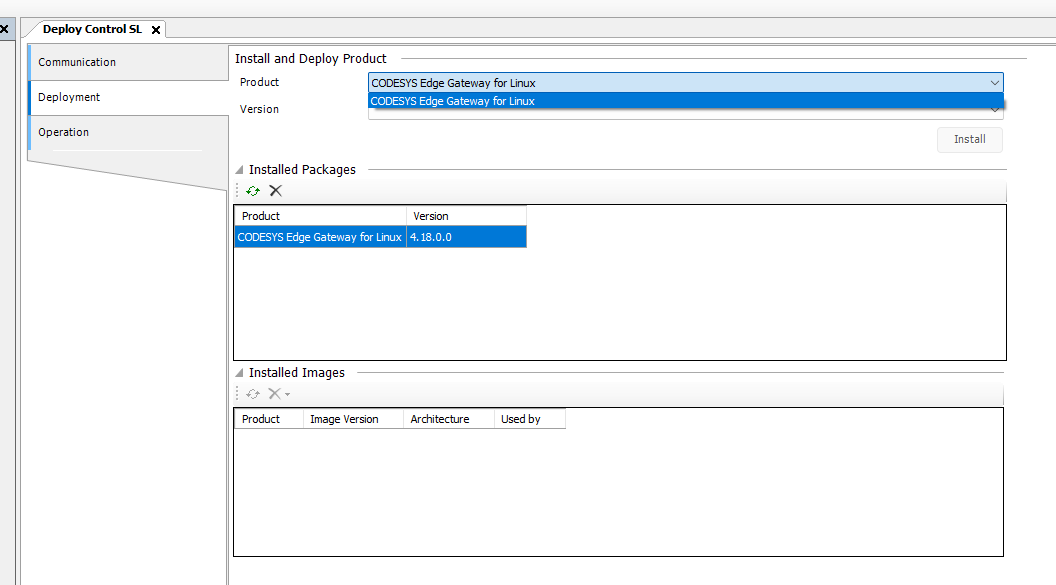
Task: Click the refresh icon under Installed Packages
Action: 253,191
